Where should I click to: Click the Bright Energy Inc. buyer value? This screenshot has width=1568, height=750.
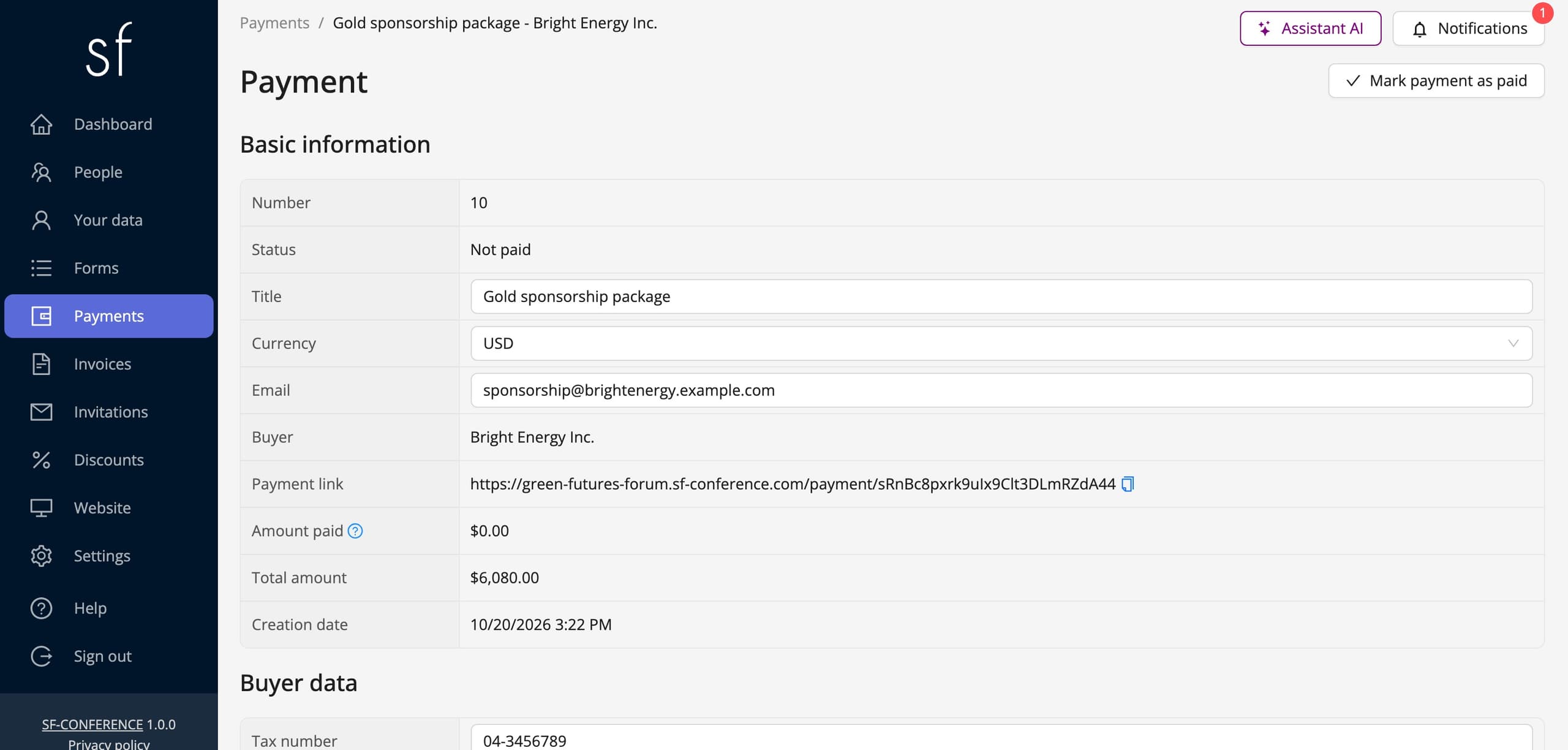[532, 437]
